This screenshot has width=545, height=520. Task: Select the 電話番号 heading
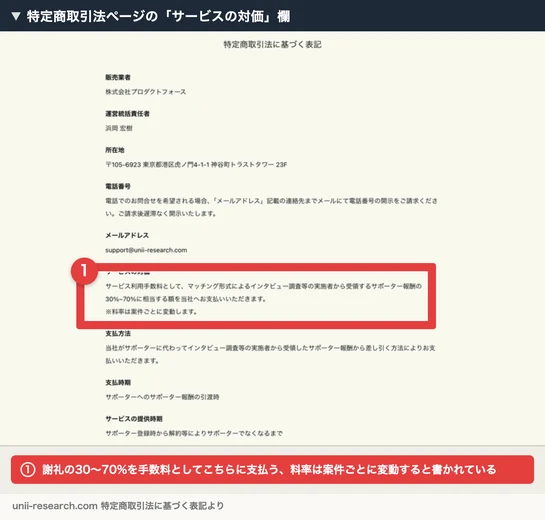click(118, 186)
